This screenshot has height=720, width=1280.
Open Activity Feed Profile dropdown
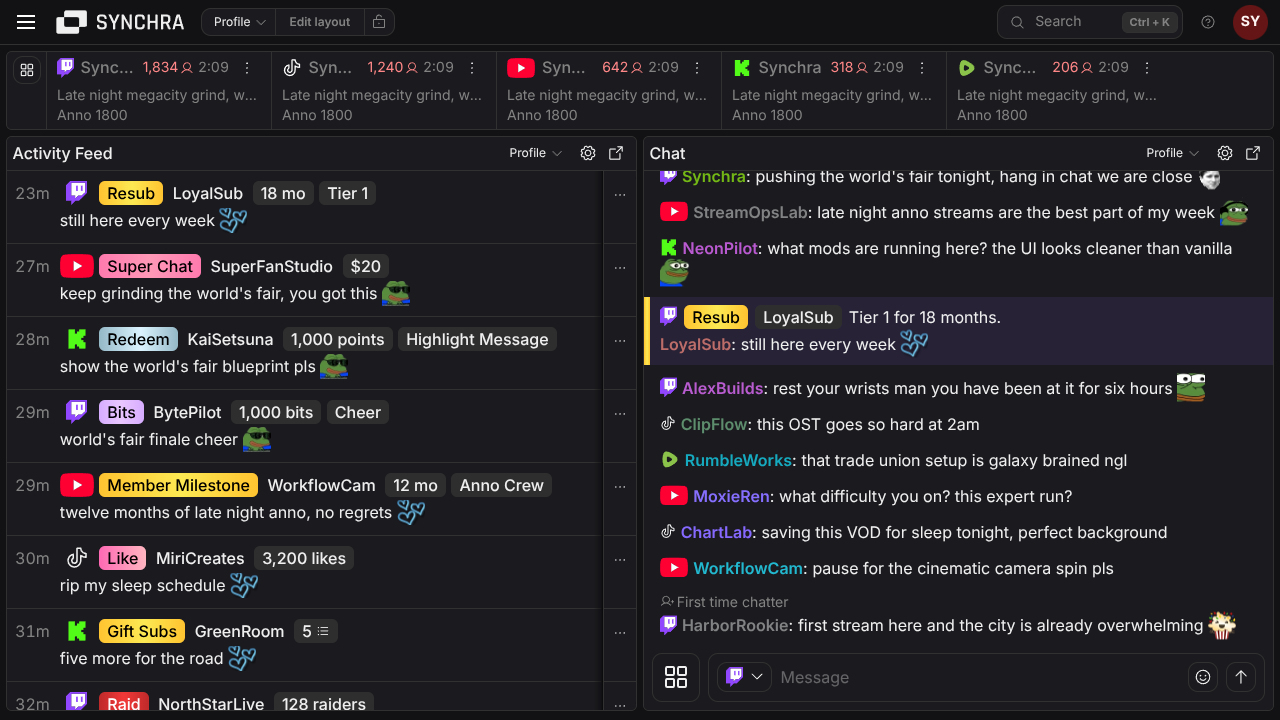click(x=536, y=153)
